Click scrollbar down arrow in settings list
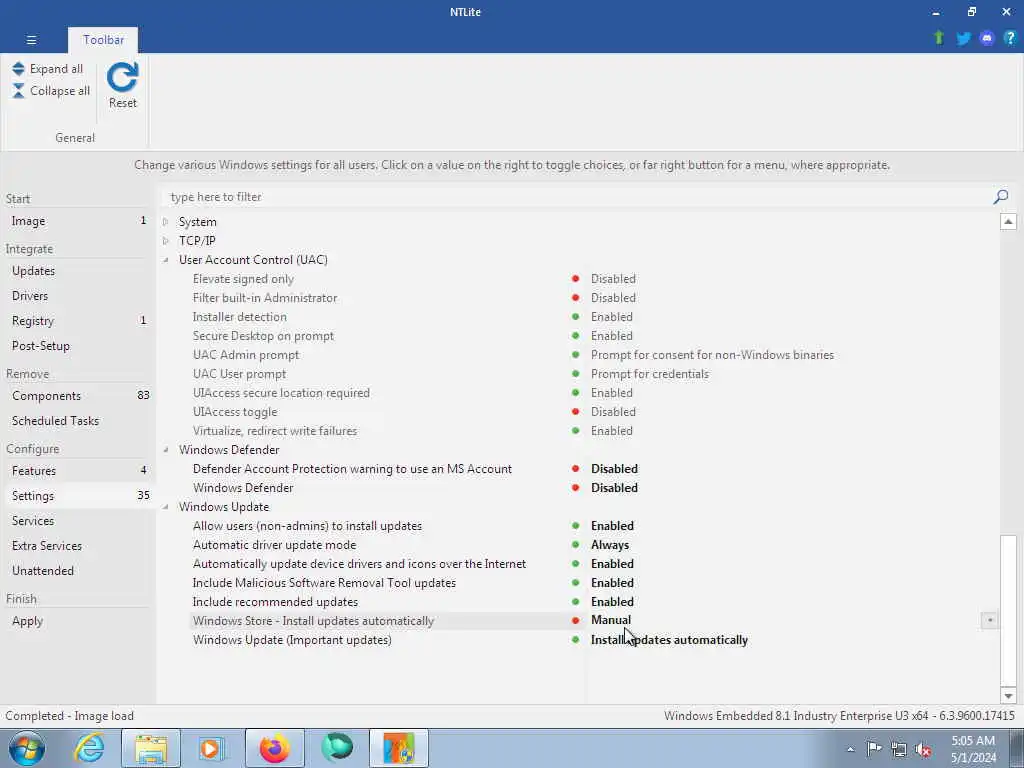The height and width of the screenshot is (768, 1024). click(x=1008, y=696)
